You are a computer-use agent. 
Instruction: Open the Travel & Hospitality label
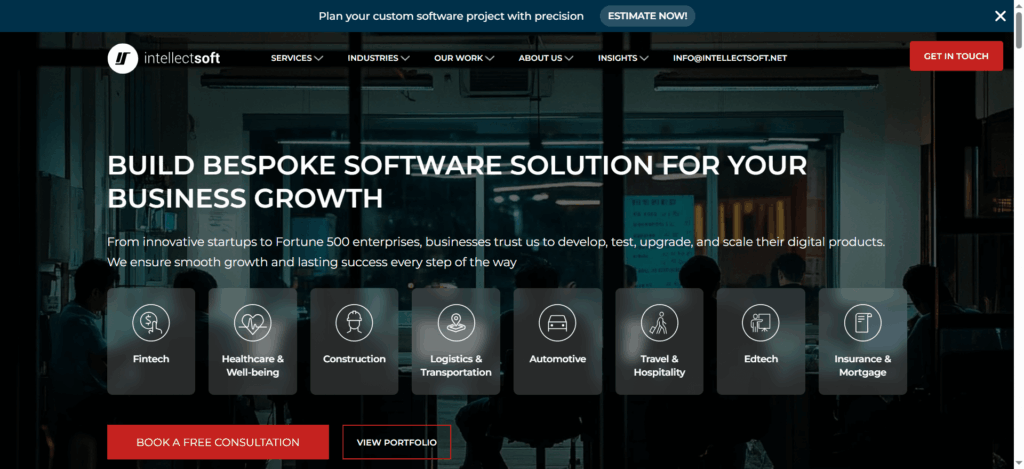coord(660,366)
